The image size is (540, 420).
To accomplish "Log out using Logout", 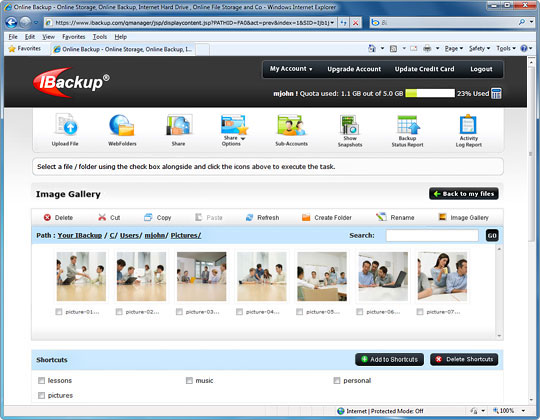I will pos(481,69).
